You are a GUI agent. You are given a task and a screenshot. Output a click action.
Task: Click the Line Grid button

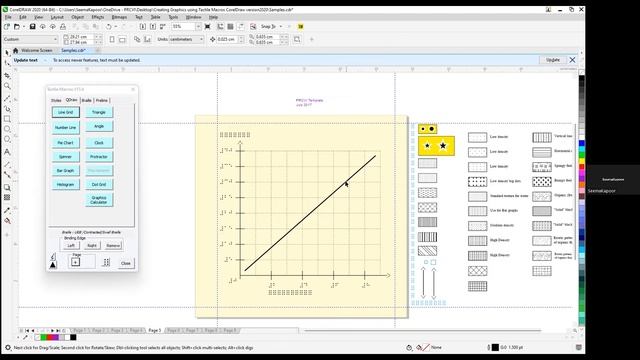tap(66, 112)
